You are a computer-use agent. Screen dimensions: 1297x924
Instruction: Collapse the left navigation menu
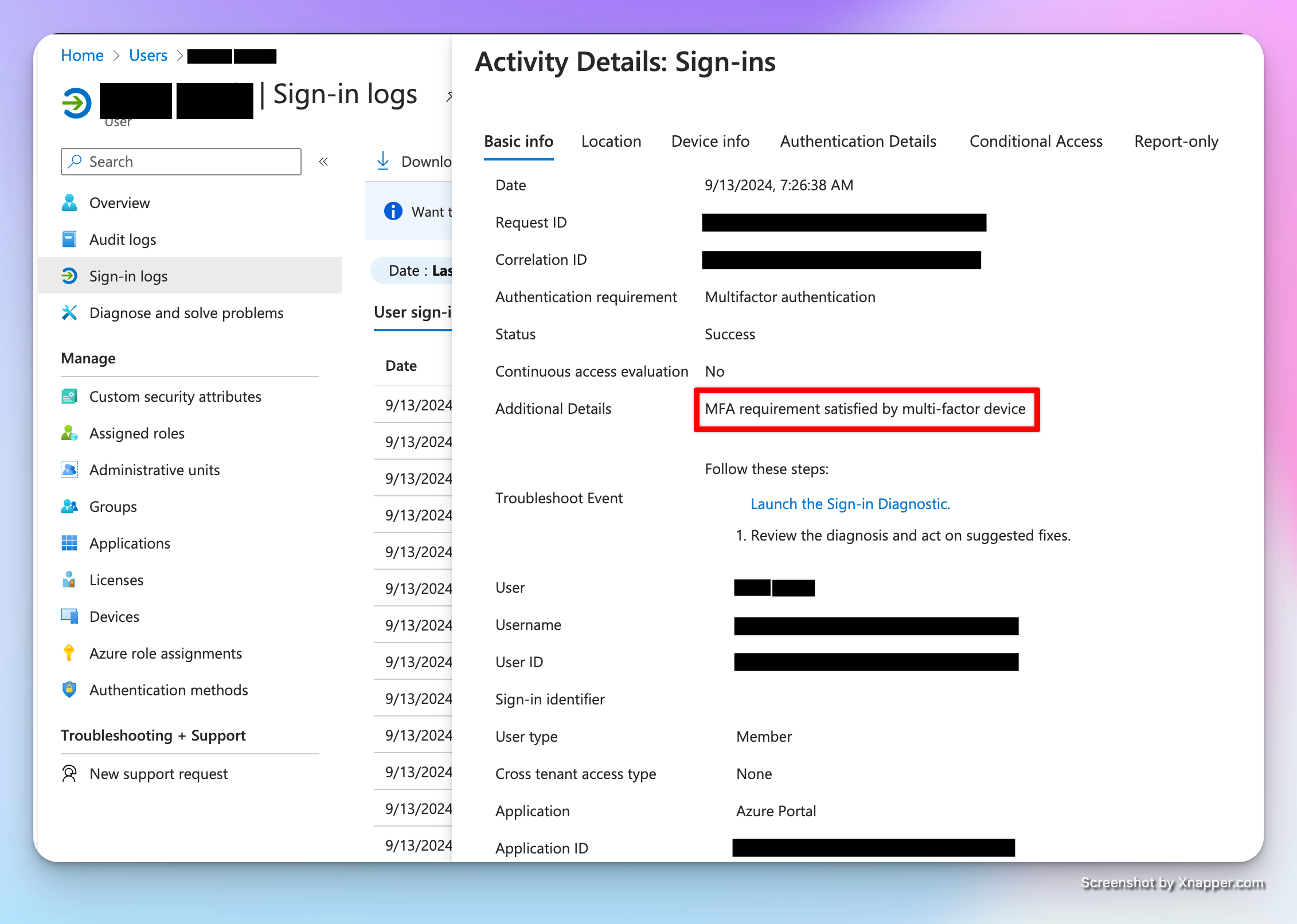(323, 162)
